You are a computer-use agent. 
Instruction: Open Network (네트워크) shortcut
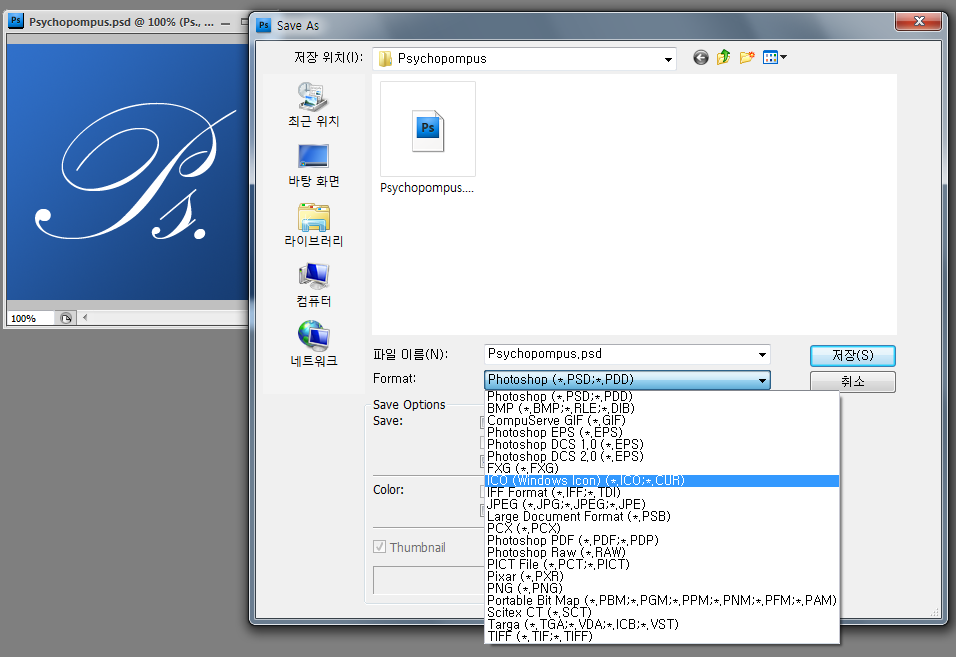(313, 344)
